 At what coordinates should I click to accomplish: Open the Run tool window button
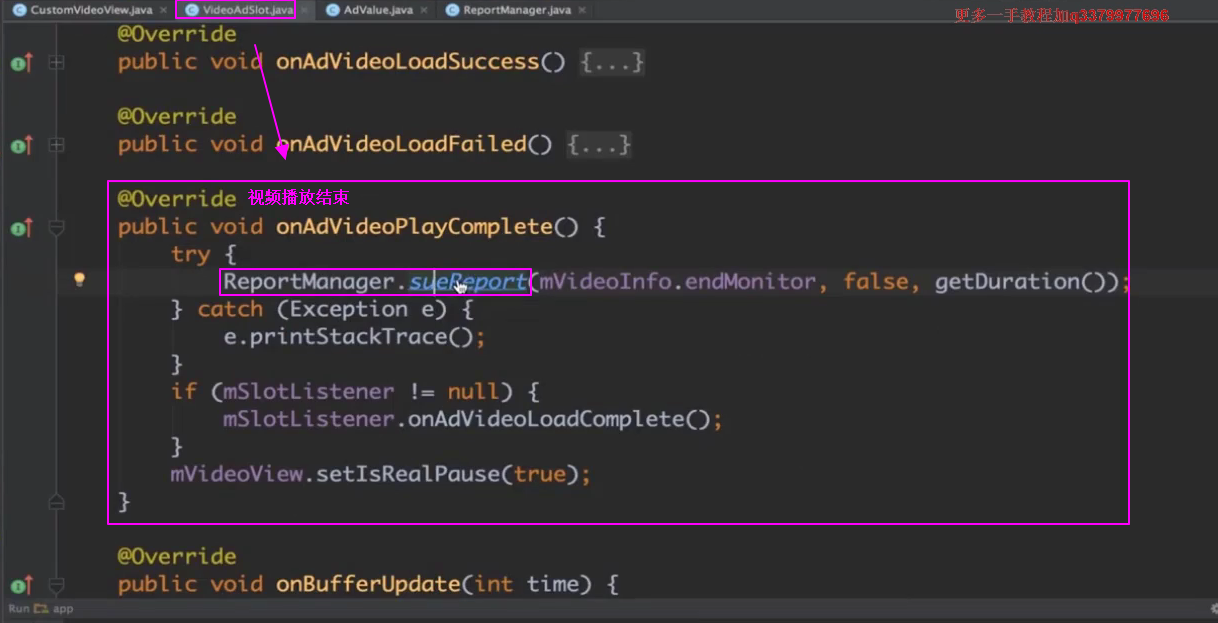click(x=18, y=608)
